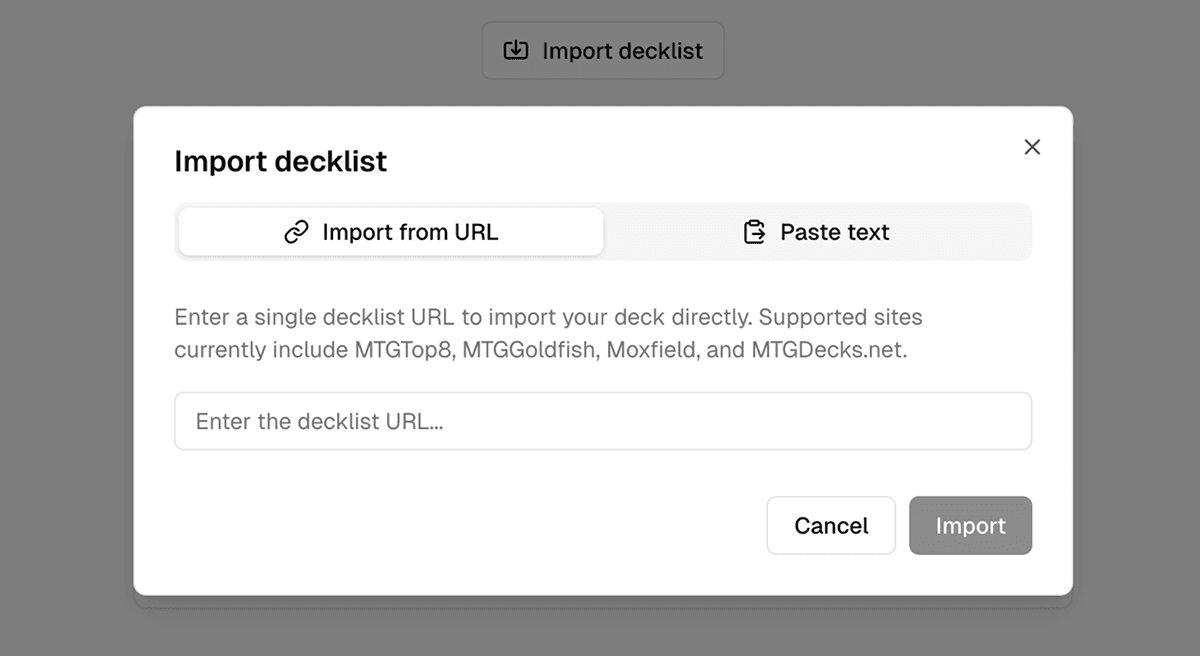
Task: Click the download icon on Import decklist button
Action: click(x=515, y=49)
